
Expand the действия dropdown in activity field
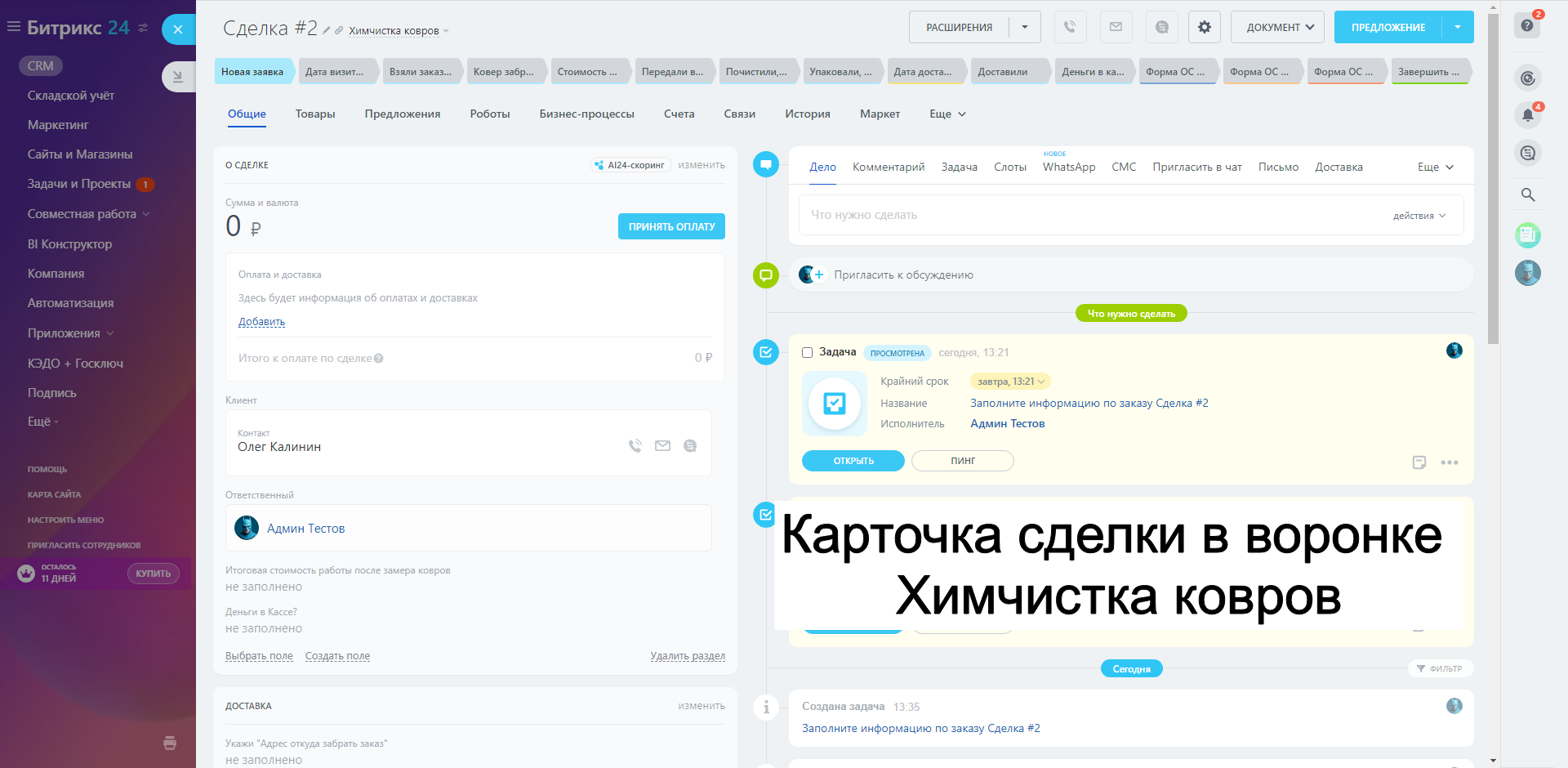click(x=1419, y=216)
